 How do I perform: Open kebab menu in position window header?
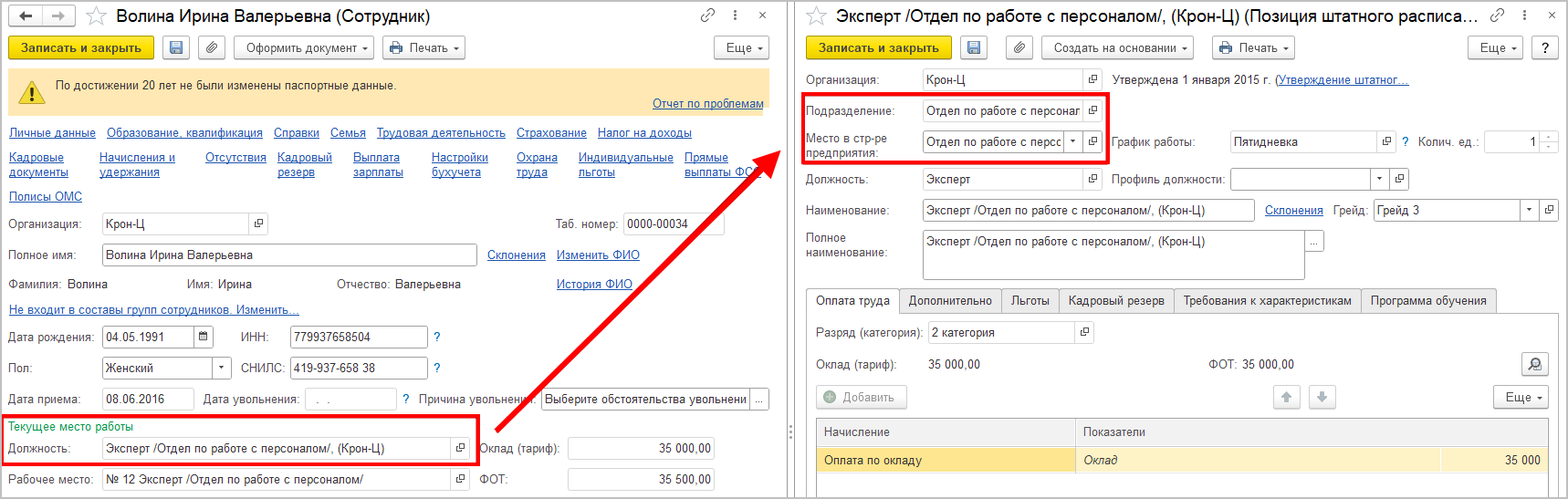(x=1524, y=16)
